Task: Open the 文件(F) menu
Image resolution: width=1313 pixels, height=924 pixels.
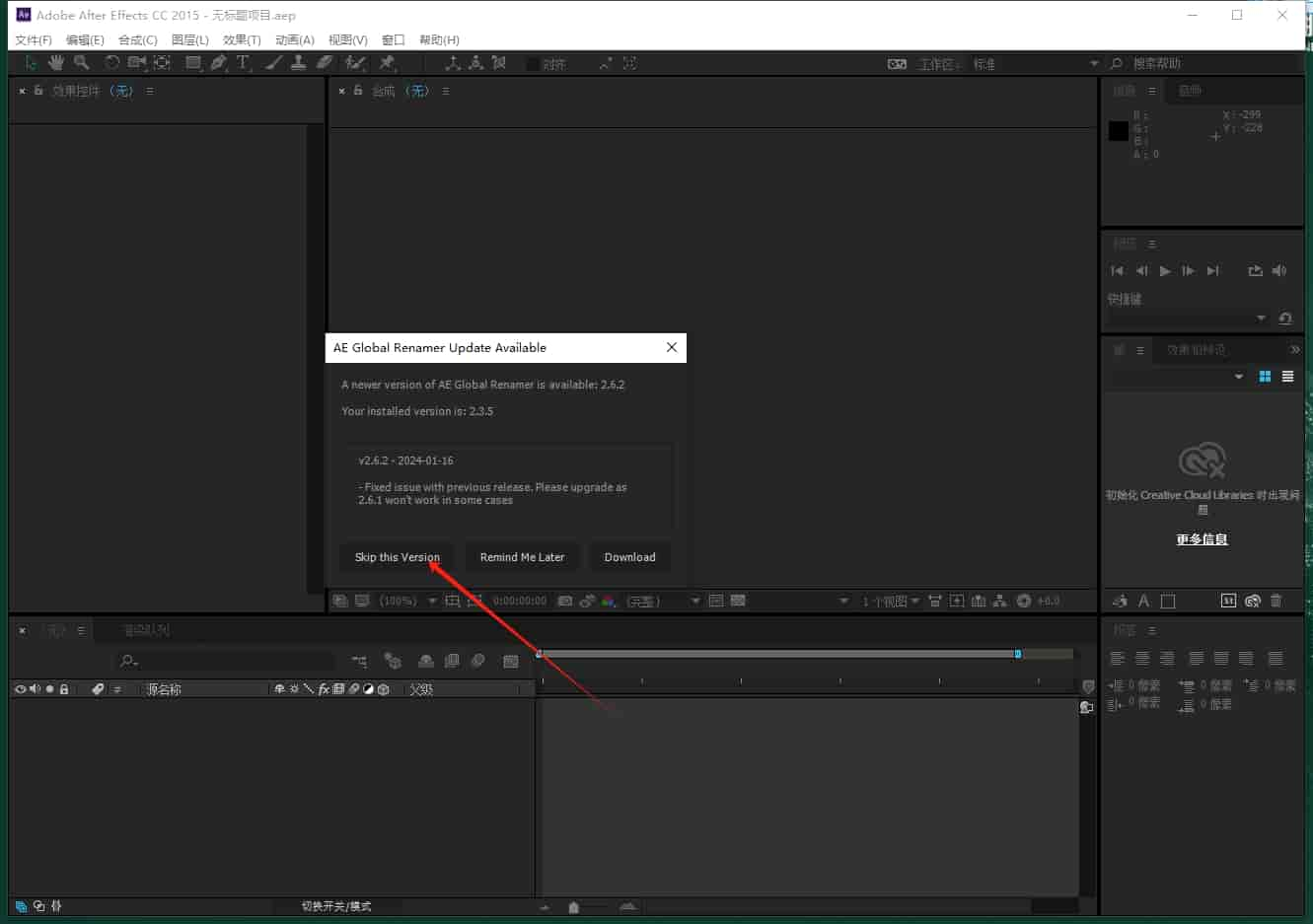Action: [x=34, y=40]
